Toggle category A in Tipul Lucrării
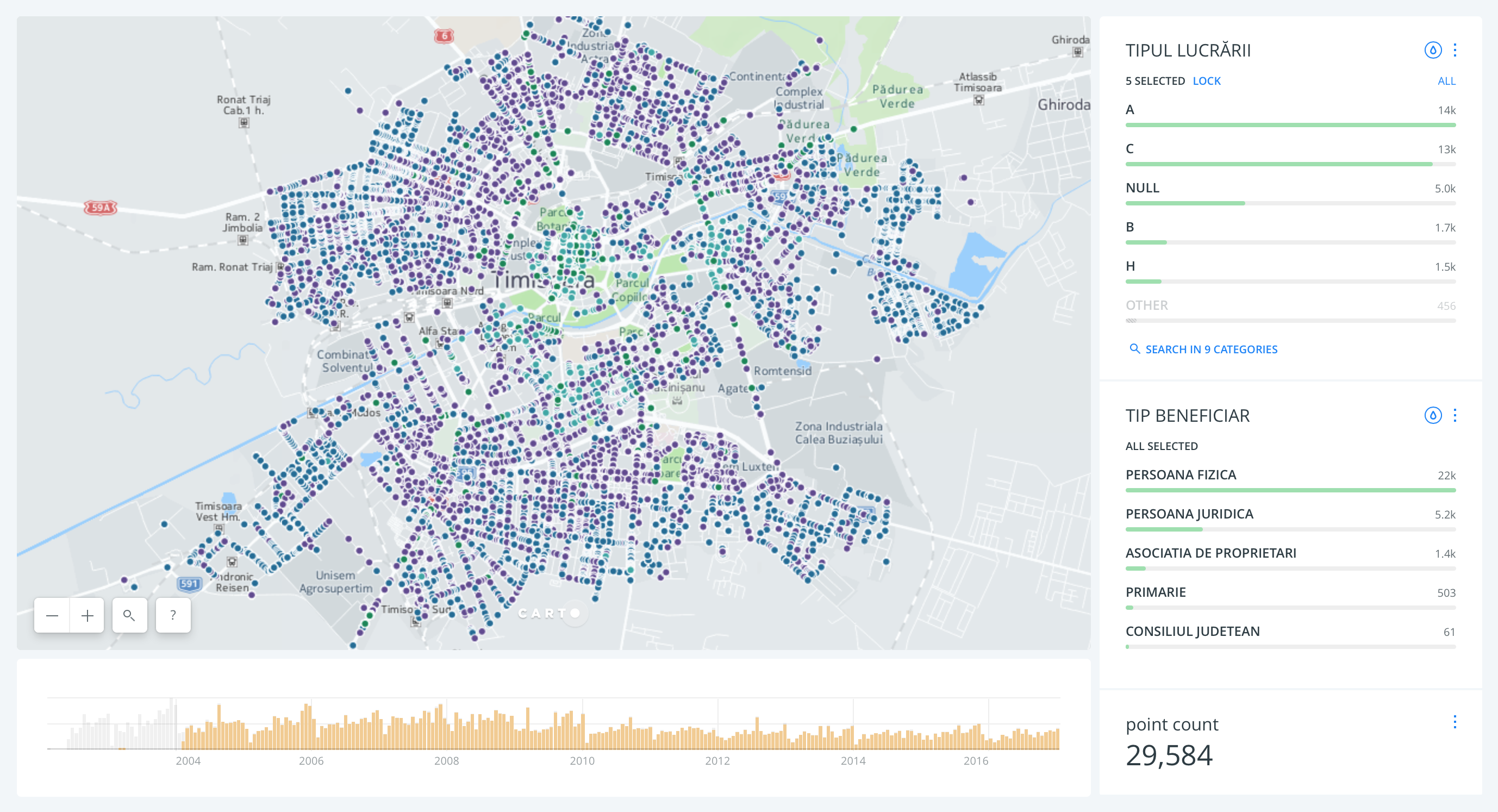This screenshot has width=1498, height=812. click(x=1130, y=110)
